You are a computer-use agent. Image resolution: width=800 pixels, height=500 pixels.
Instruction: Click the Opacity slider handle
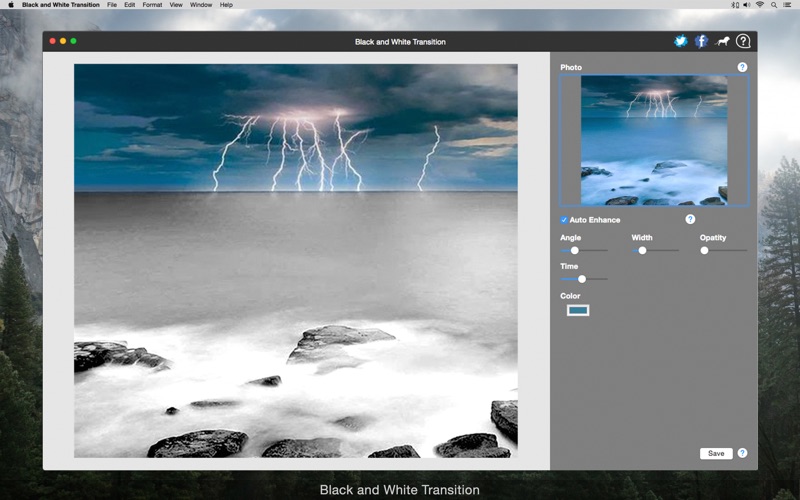click(x=704, y=251)
